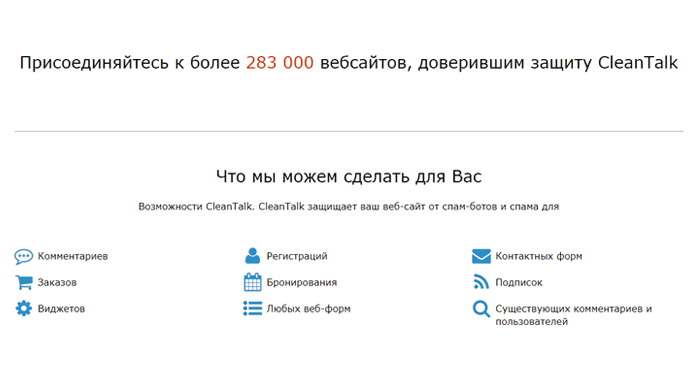Click the Контактных форм text

point(539,257)
